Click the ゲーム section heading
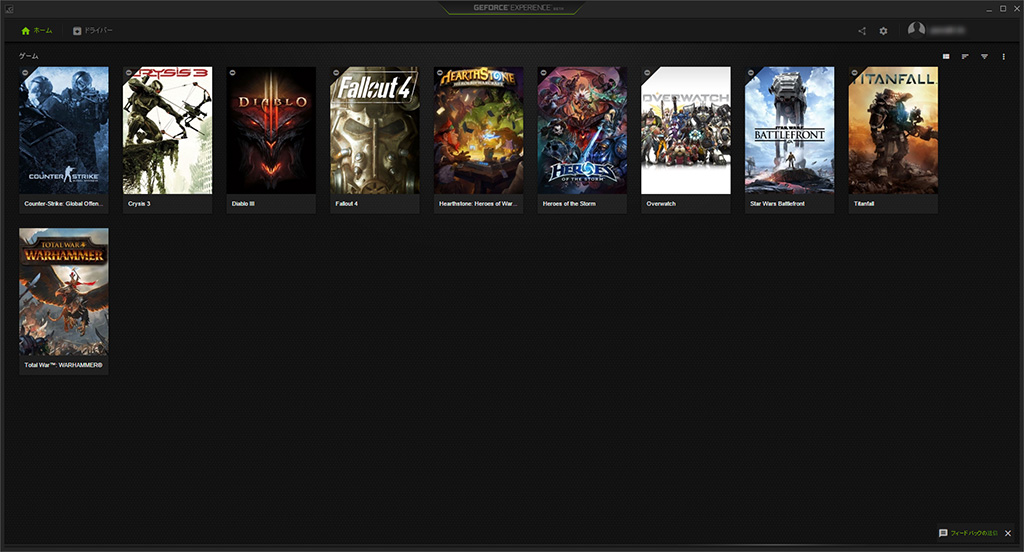The height and width of the screenshot is (552, 1024). [29, 56]
